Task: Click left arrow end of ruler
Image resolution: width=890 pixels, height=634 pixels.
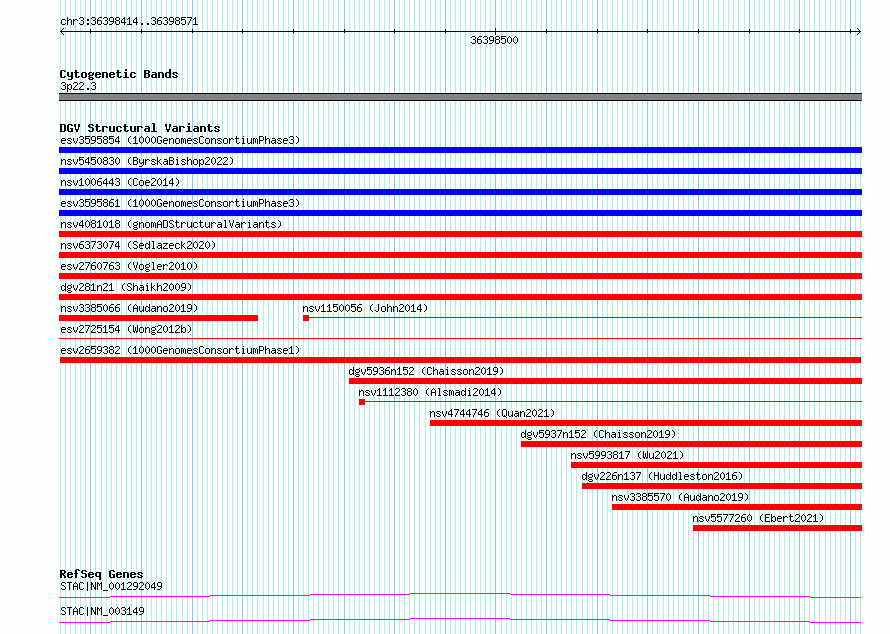Action: [x=62, y=32]
